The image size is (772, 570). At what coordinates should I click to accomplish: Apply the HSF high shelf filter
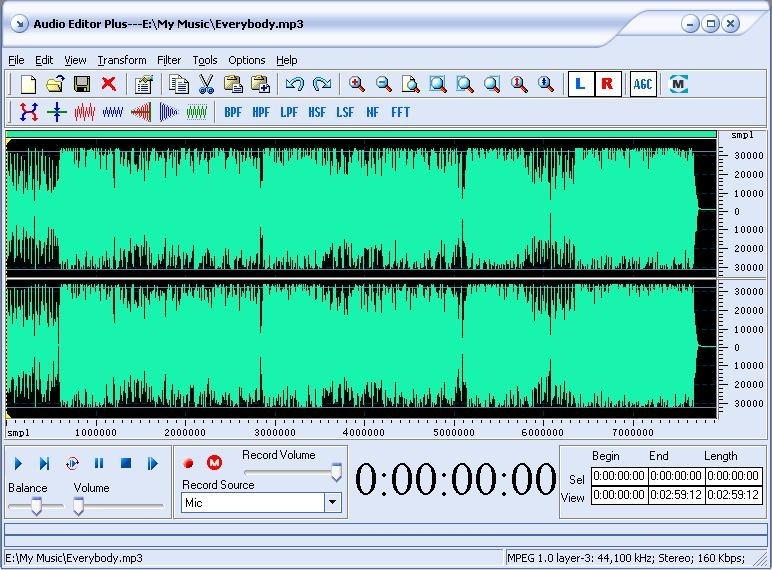point(317,112)
